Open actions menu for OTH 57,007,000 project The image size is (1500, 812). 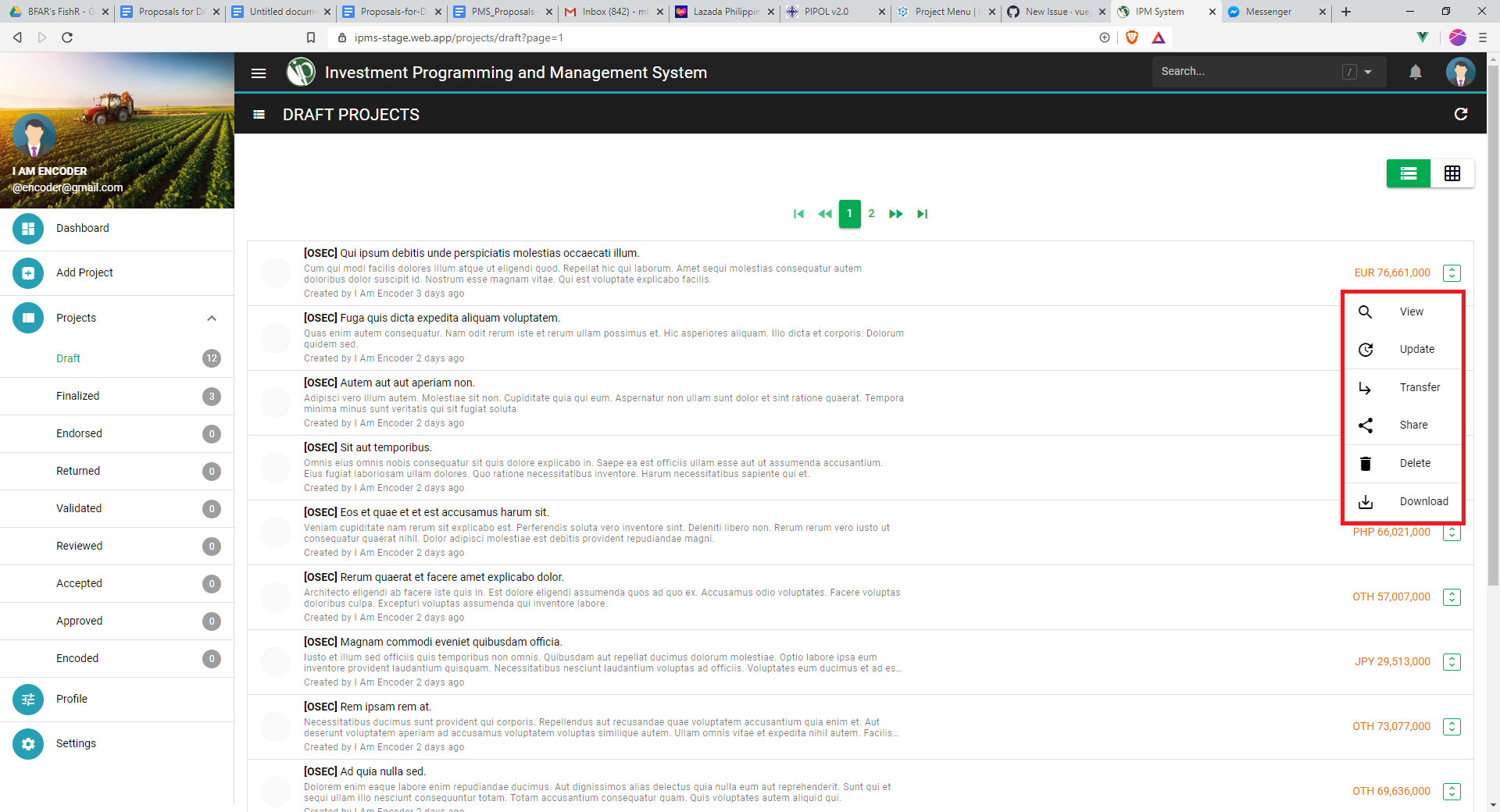click(1452, 597)
